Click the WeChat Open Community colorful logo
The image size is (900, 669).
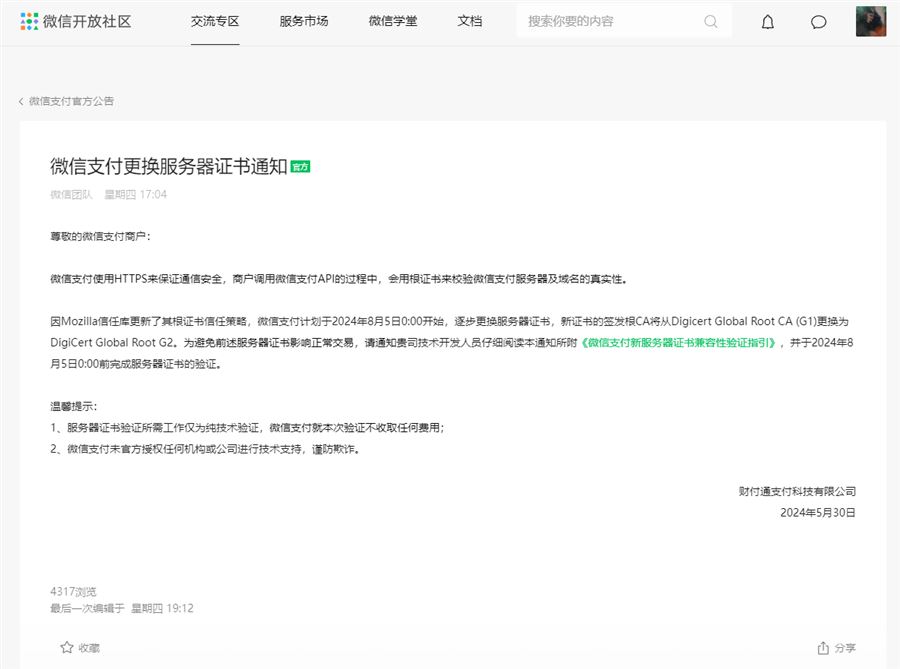pos(29,21)
